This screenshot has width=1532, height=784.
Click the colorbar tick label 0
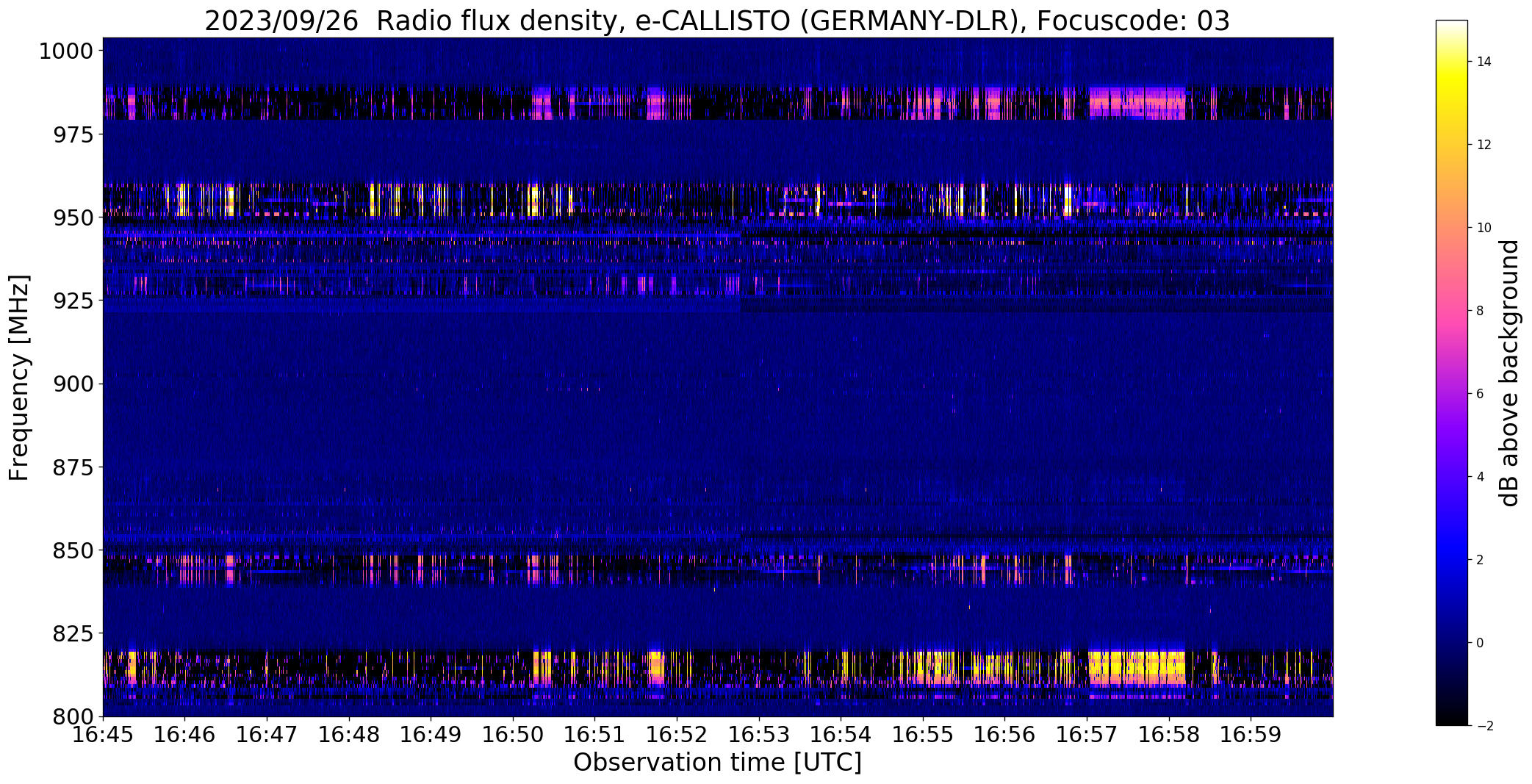(x=1480, y=643)
